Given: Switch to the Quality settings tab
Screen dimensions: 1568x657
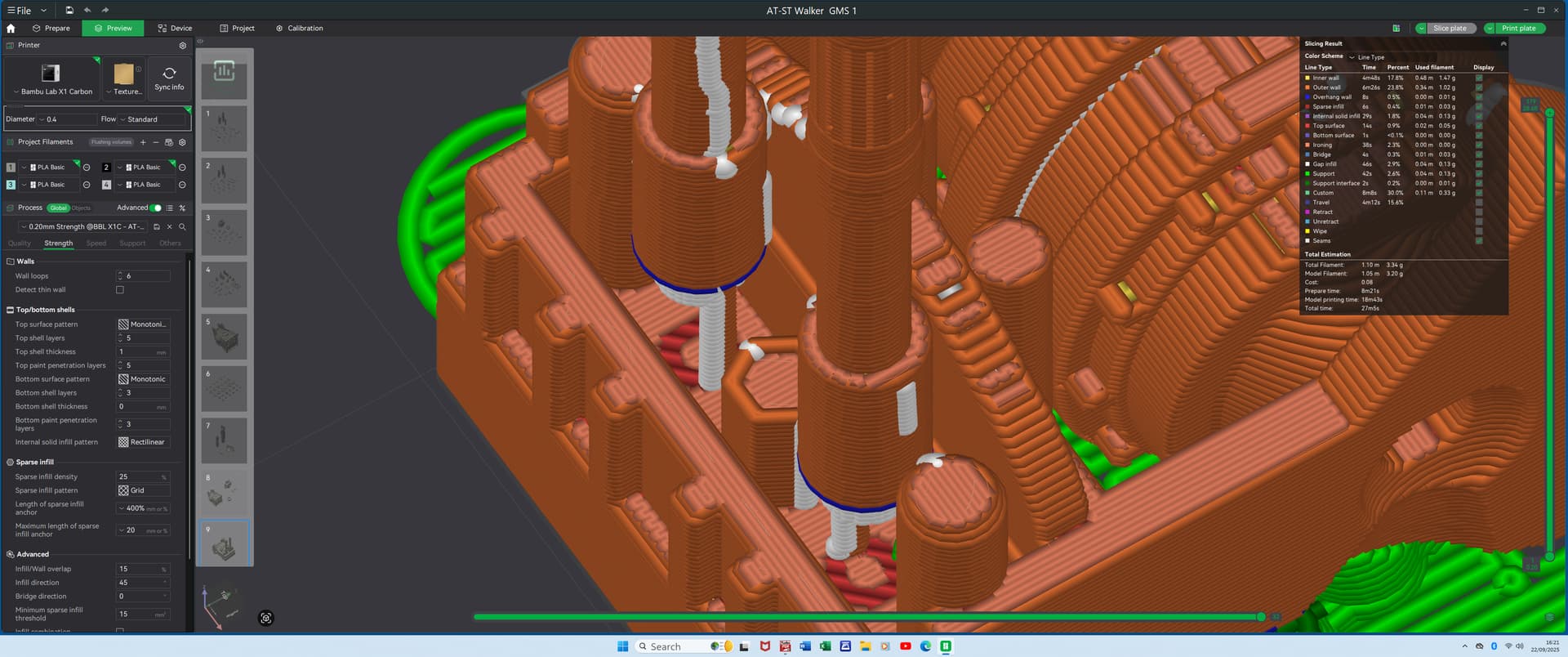Looking at the screenshot, I should tap(20, 244).
